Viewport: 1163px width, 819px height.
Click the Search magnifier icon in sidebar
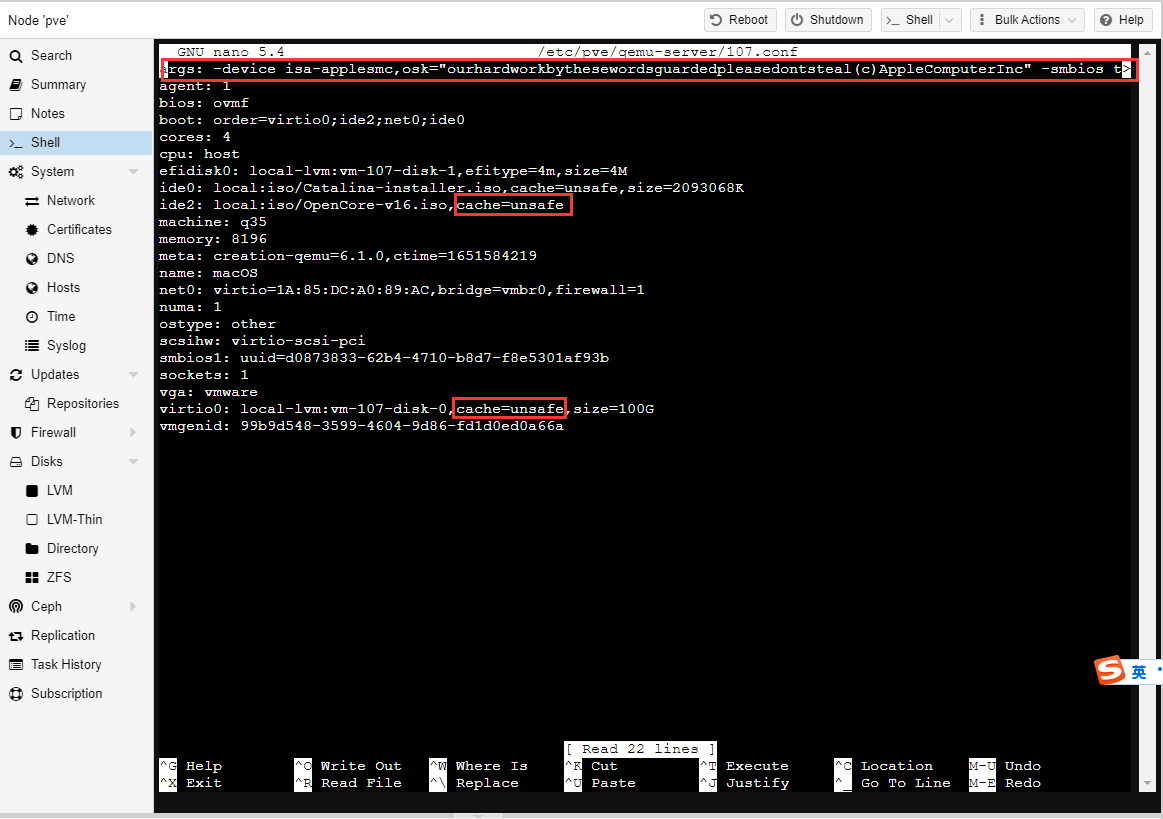point(15,56)
